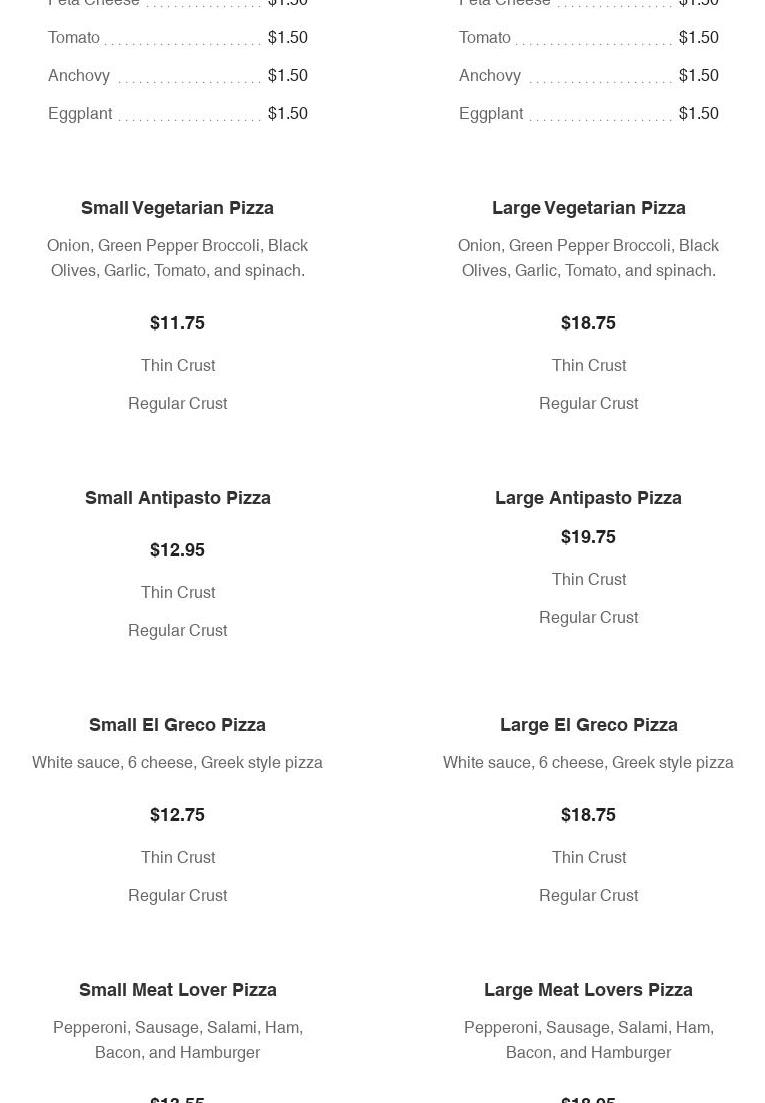The height and width of the screenshot is (1103, 765).
Task: Pick Regular Crust under Large El Greco Pizza
Action: coord(589,896)
